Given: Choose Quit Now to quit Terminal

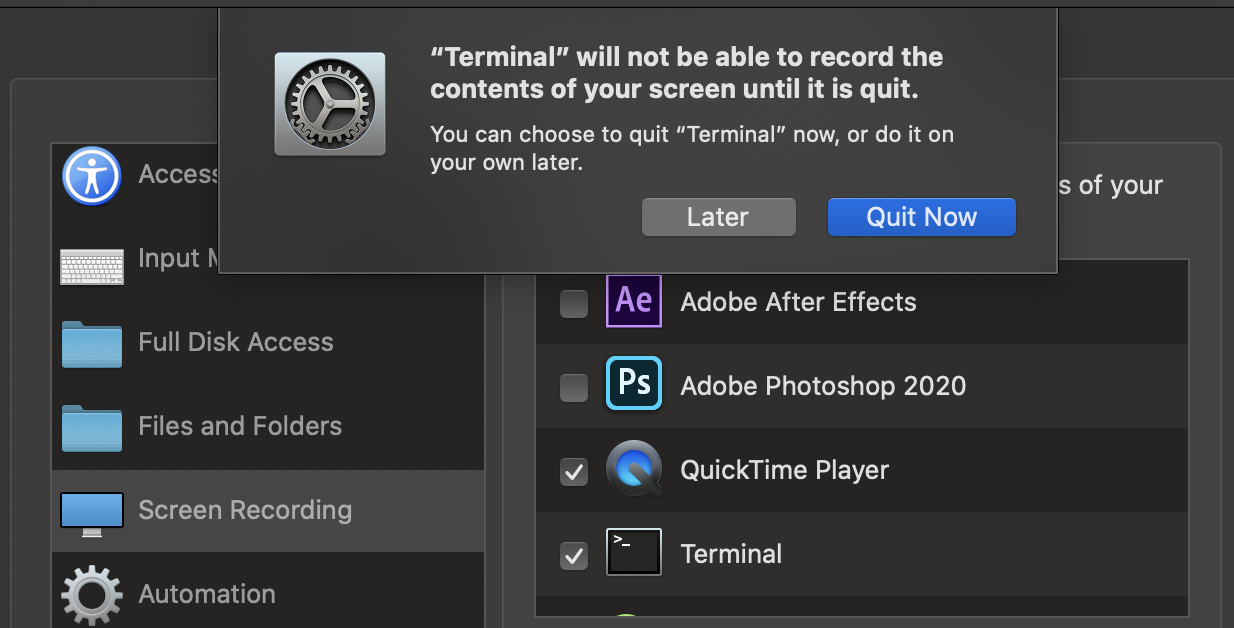Looking at the screenshot, I should [x=921, y=217].
